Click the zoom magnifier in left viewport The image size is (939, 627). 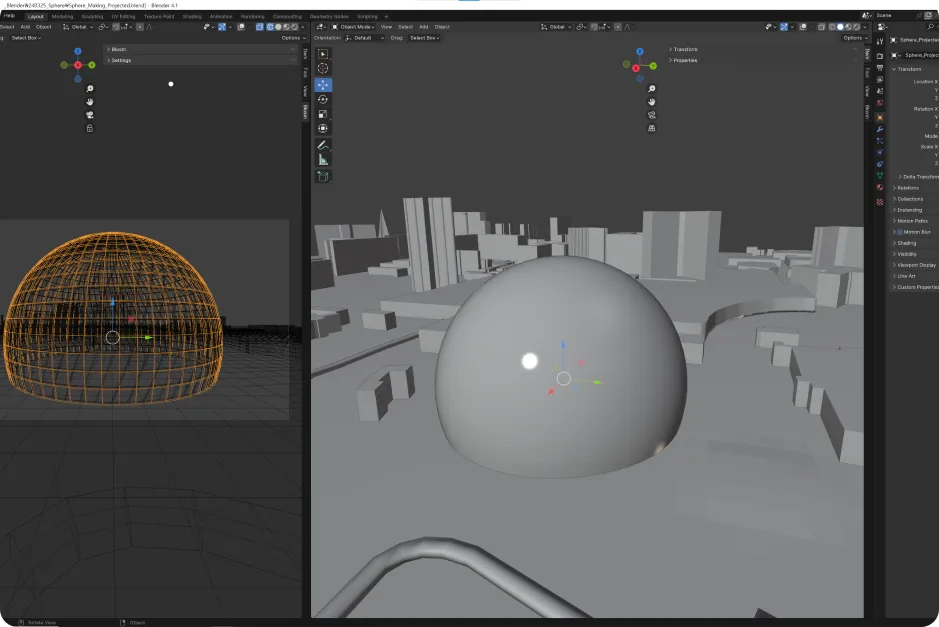[90, 89]
